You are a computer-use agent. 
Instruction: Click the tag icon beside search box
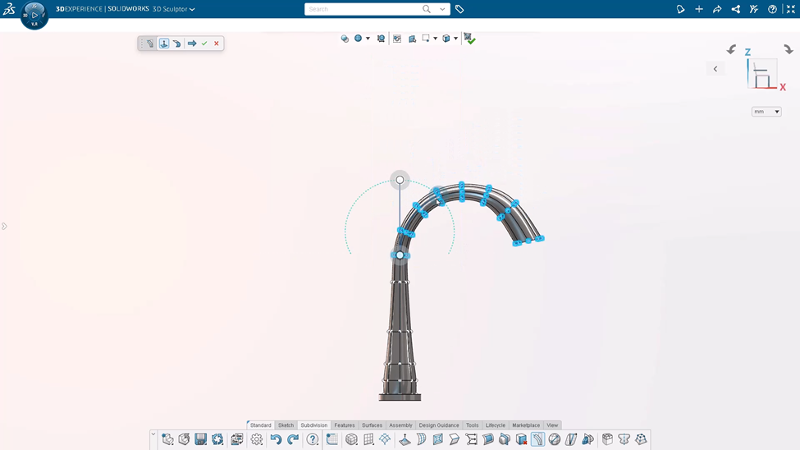click(459, 9)
